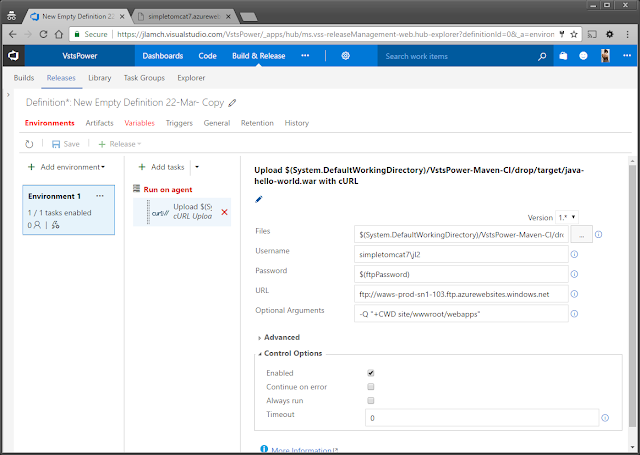Switch to the simpletomcat7.azurewebsites browser tab
This screenshot has height=455, width=640.
click(184, 17)
